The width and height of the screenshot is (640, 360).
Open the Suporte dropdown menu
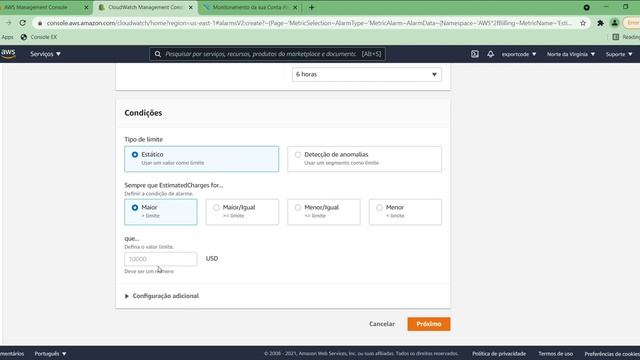(619, 54)
